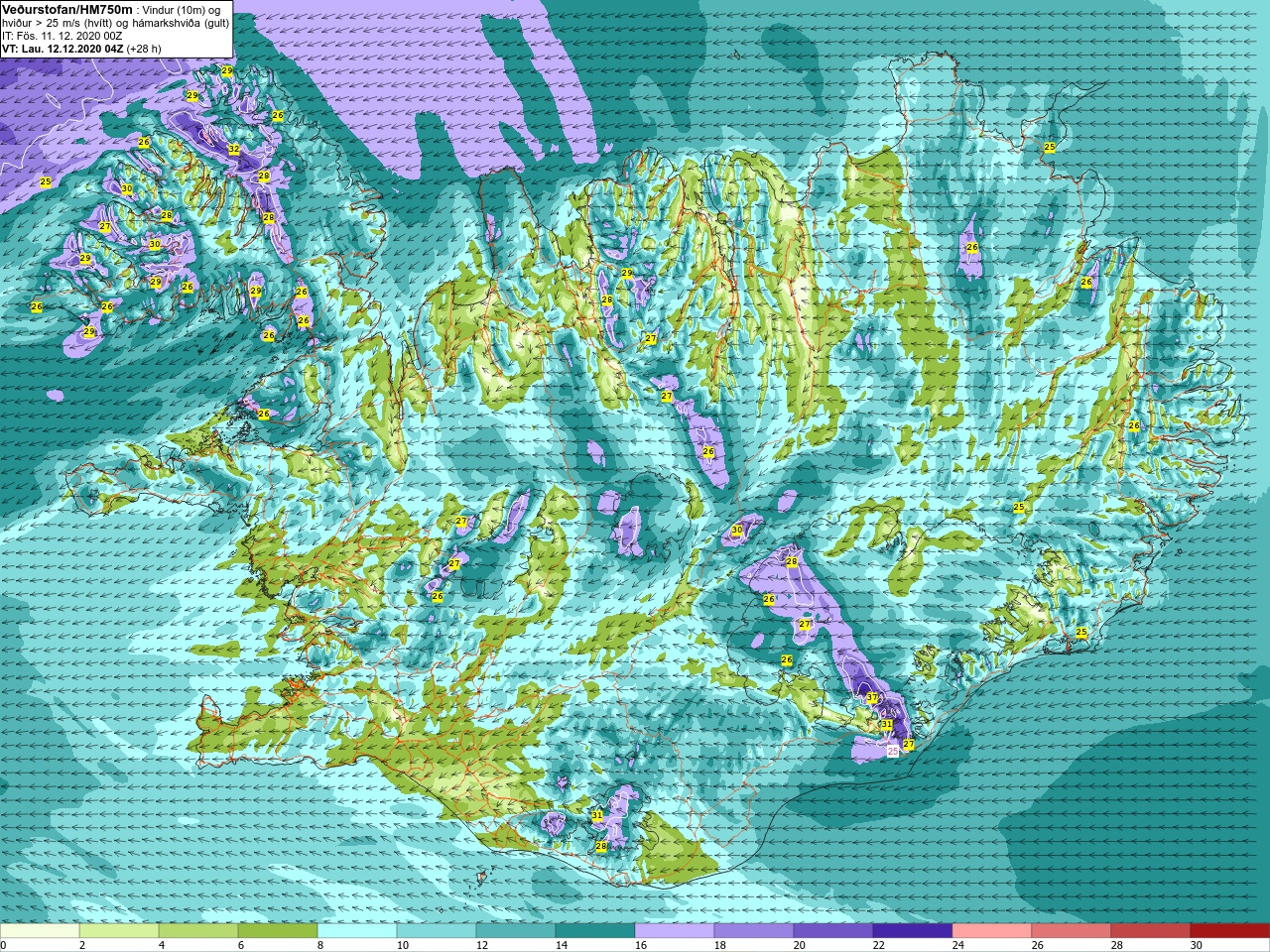Image resolution: width=1270 pixels, height=952 pixels.
Task: Click the "Veðurstofan/HM750m" title text
Action: click(67, 9)
